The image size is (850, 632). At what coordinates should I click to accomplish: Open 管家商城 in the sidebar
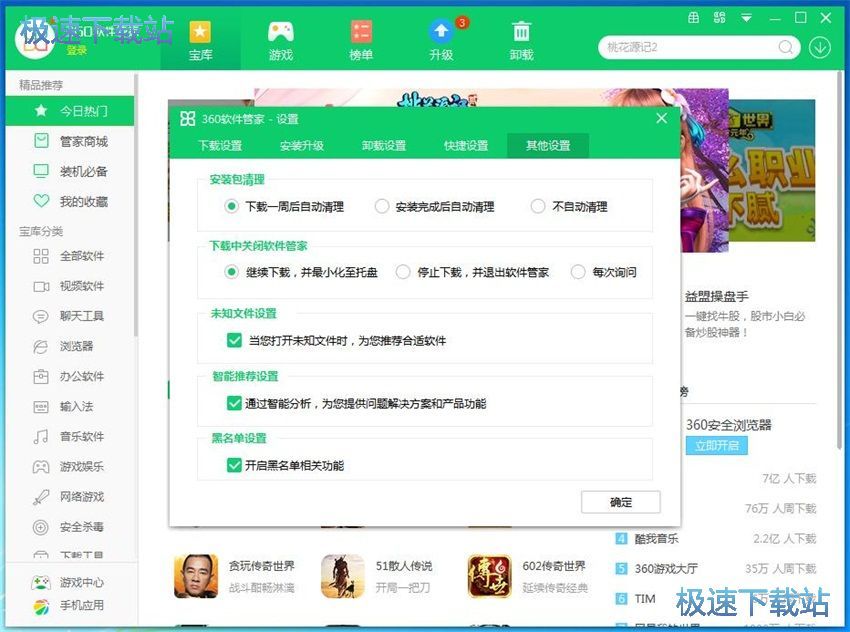(69, 141)
